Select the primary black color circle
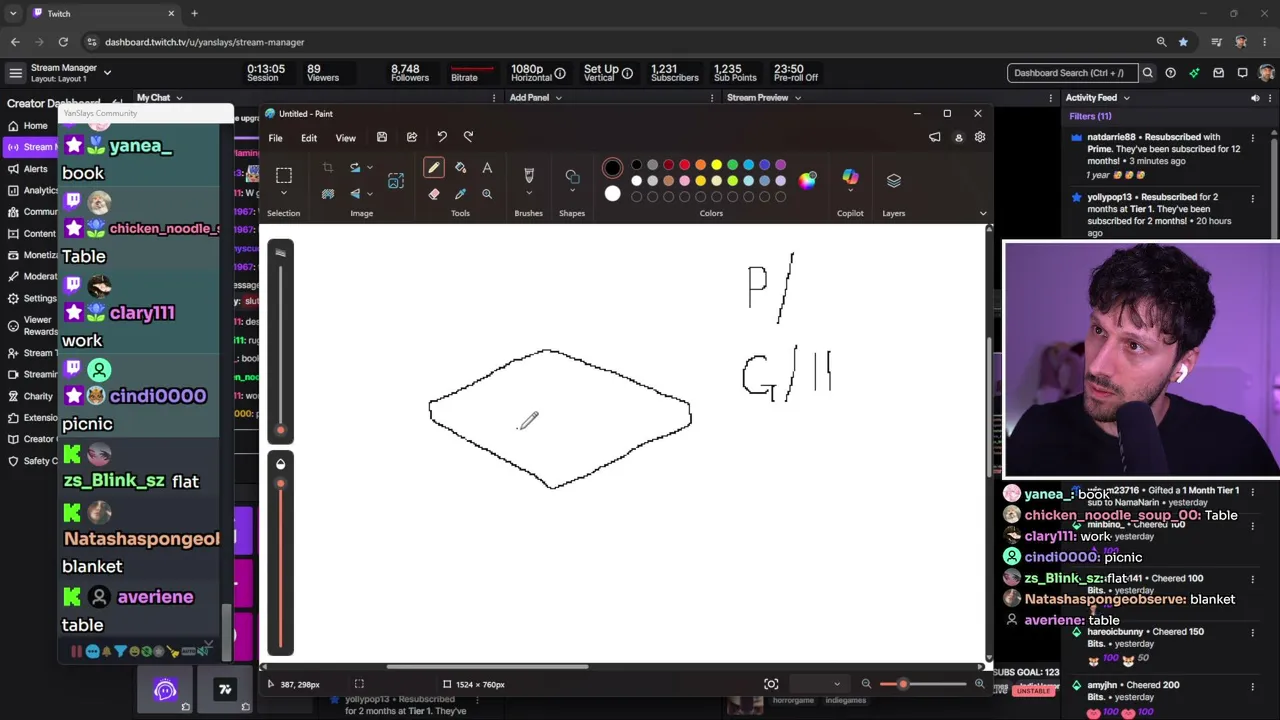Screen dimensions: 1280x720 click(612, 168)
